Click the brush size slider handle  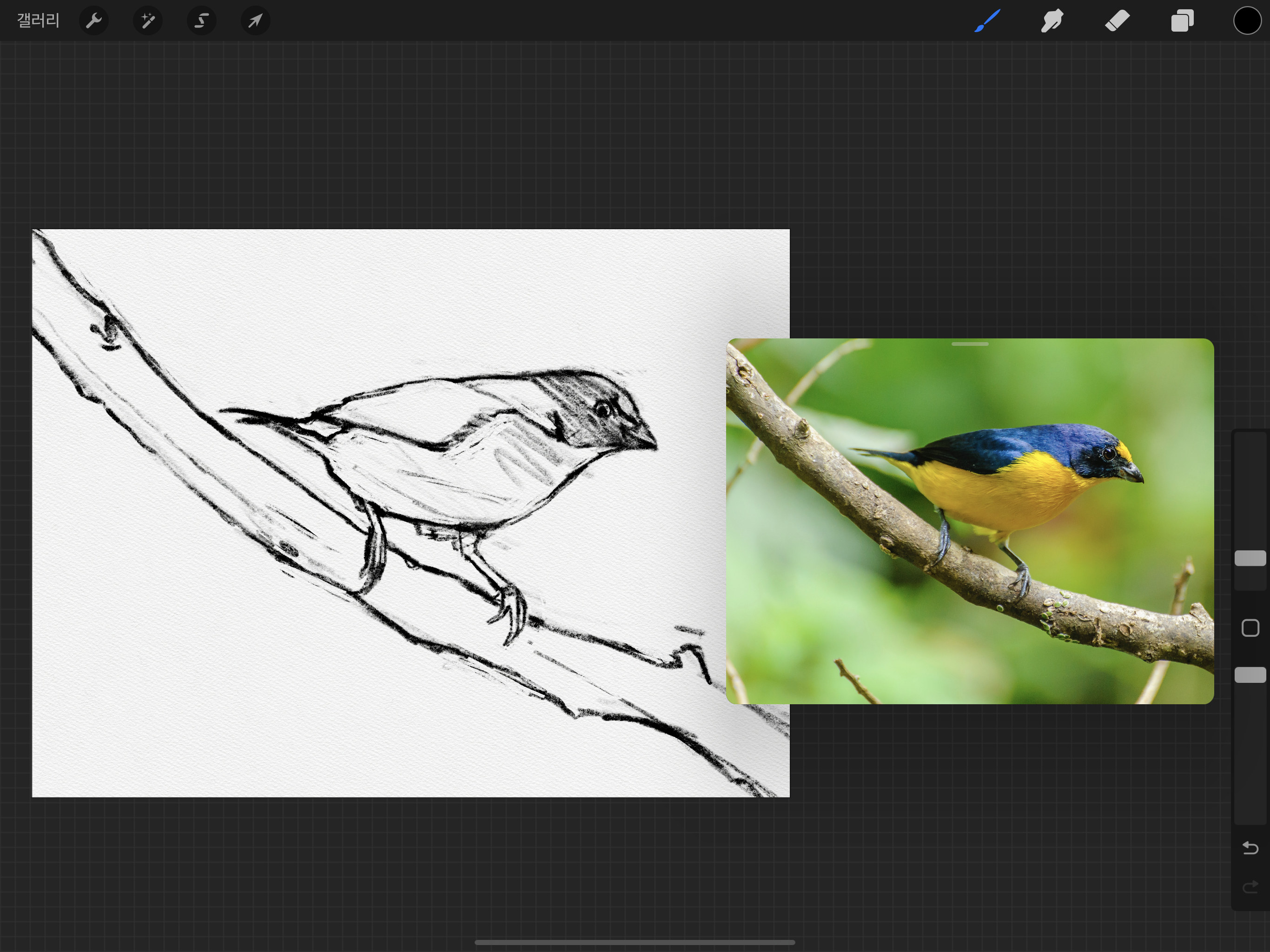pos(1250,558)
